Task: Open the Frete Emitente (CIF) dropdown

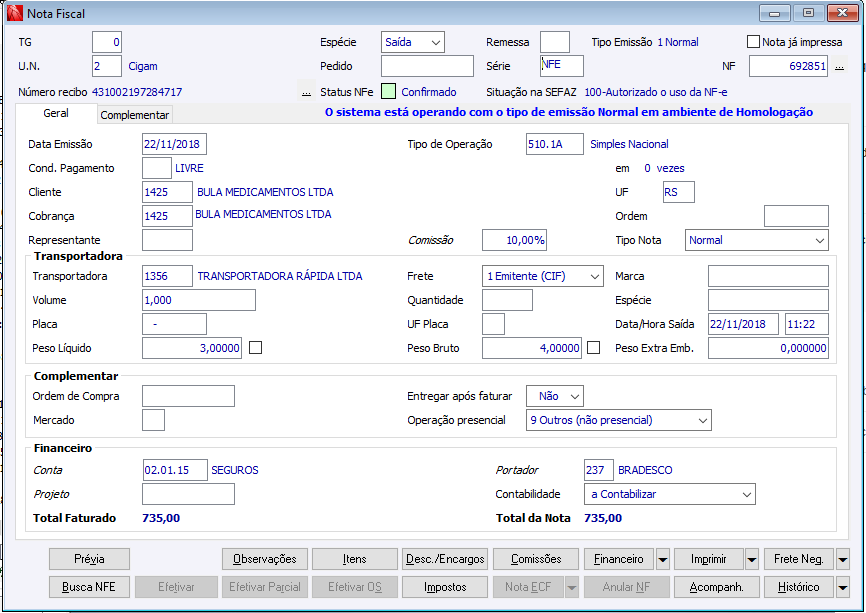Action: (x=542, y=276)
